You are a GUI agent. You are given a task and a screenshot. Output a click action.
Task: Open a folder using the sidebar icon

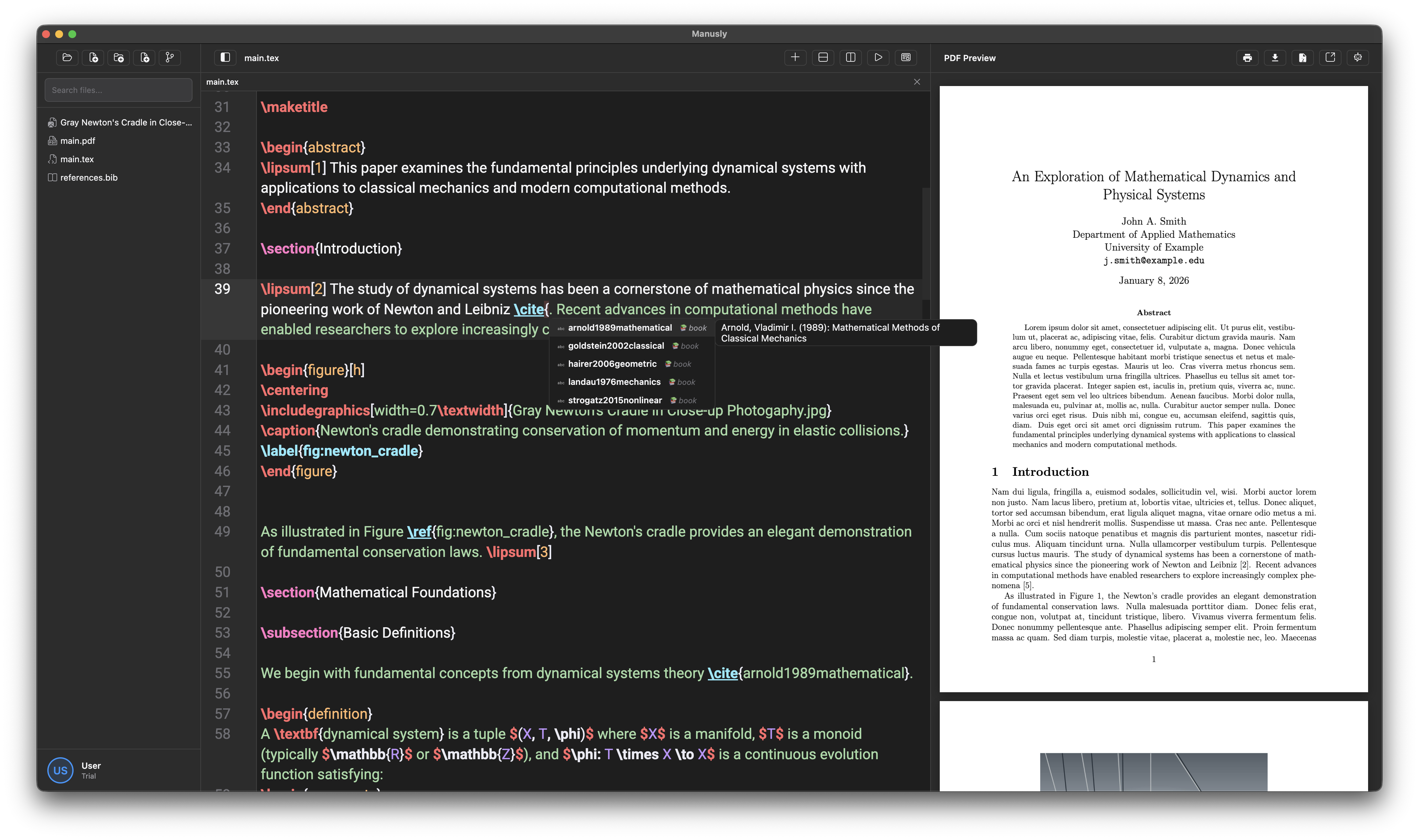pyautogui.click(x=67, y=57)
